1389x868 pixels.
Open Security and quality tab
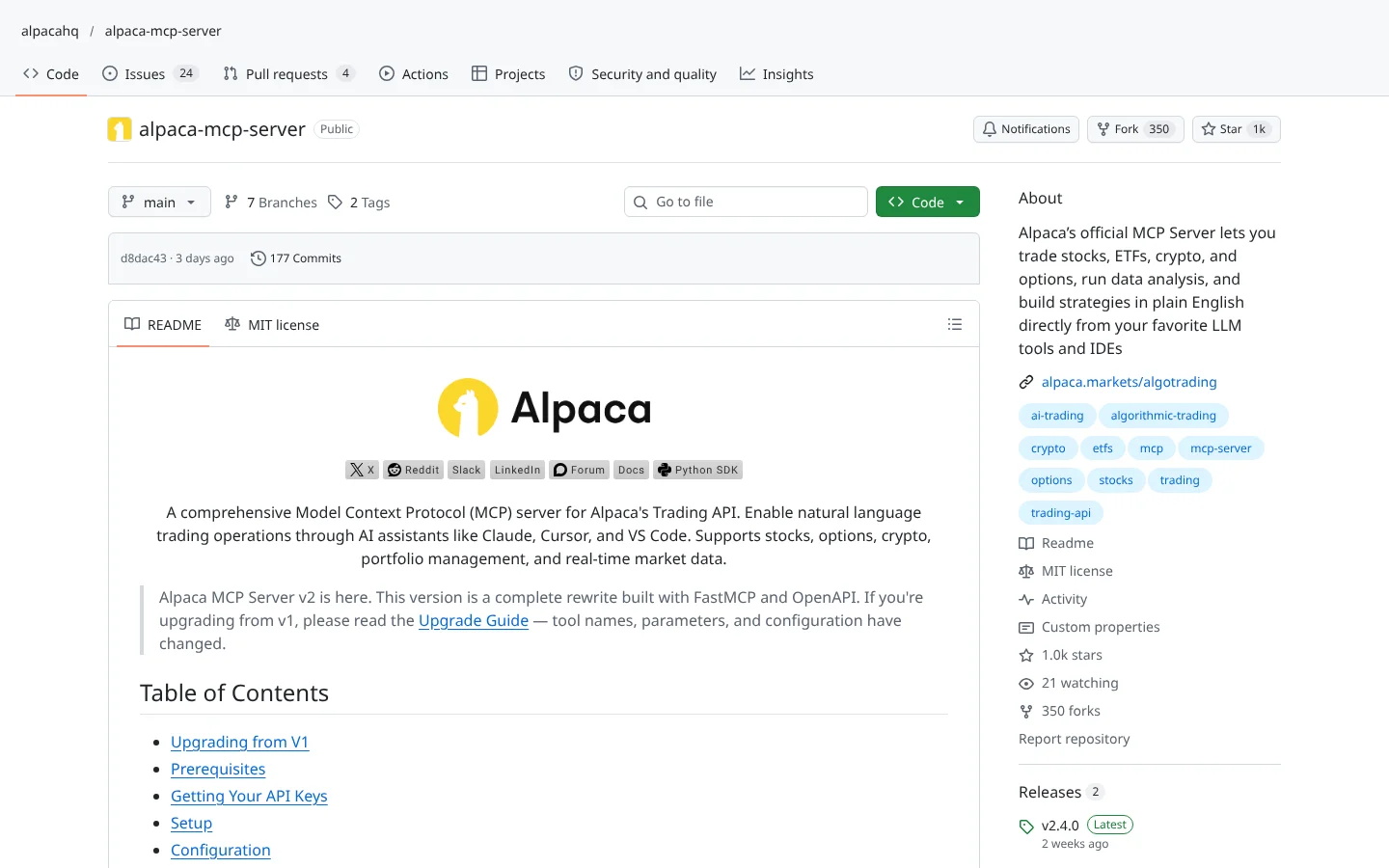[x=642, y=74]
